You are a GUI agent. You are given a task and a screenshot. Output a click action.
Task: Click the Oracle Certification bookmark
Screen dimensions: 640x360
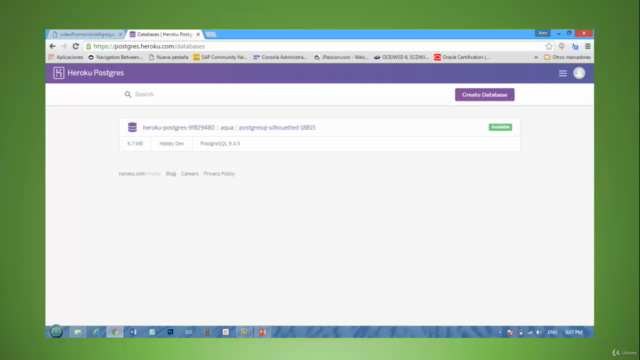click(461, 57)
